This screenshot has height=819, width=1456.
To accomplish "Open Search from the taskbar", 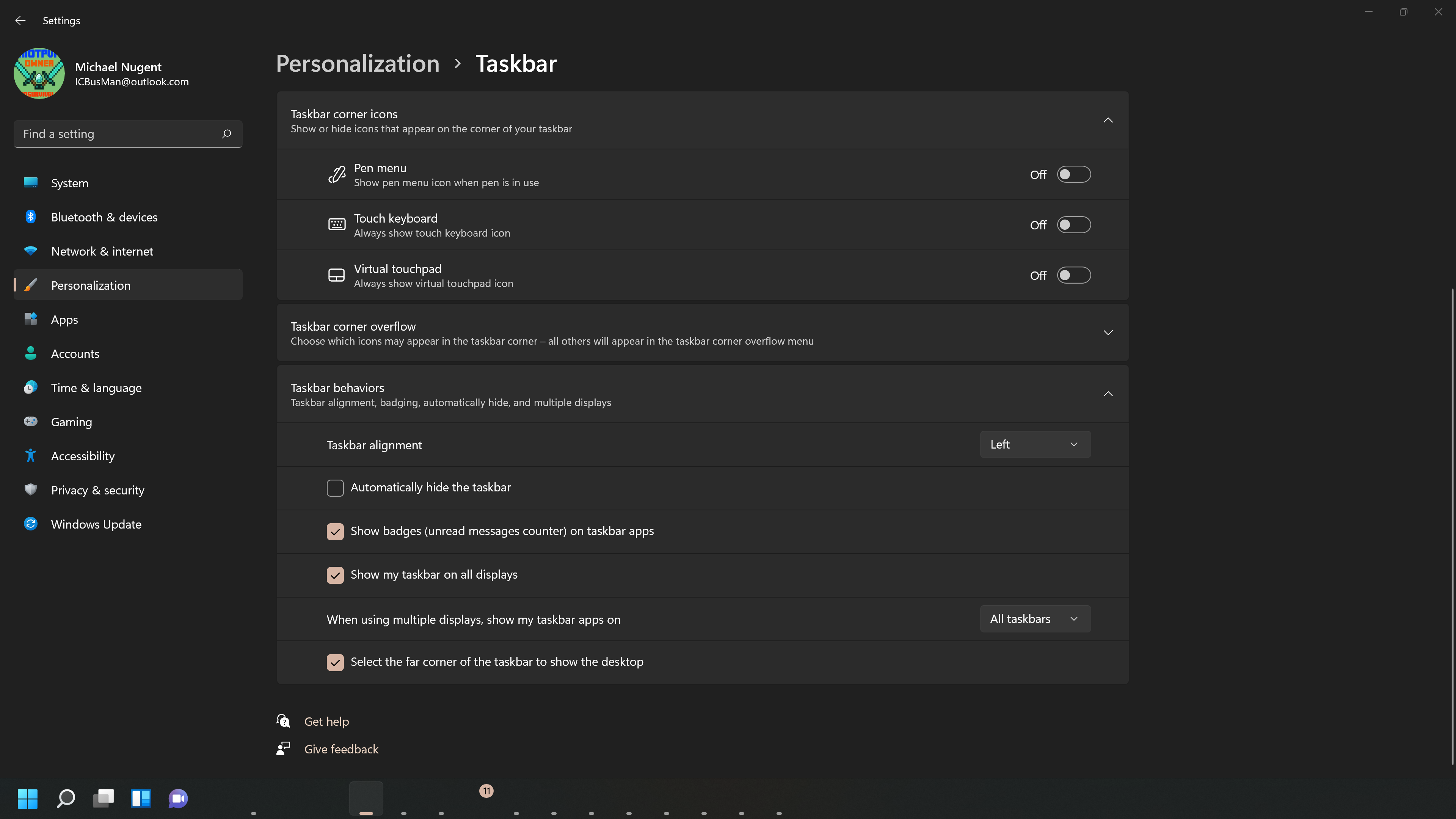I will (66, 799).
